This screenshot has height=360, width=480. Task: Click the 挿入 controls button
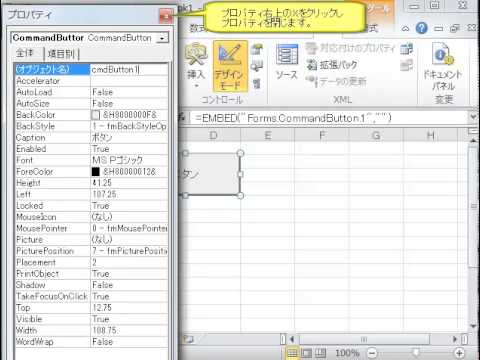[196, 66]
